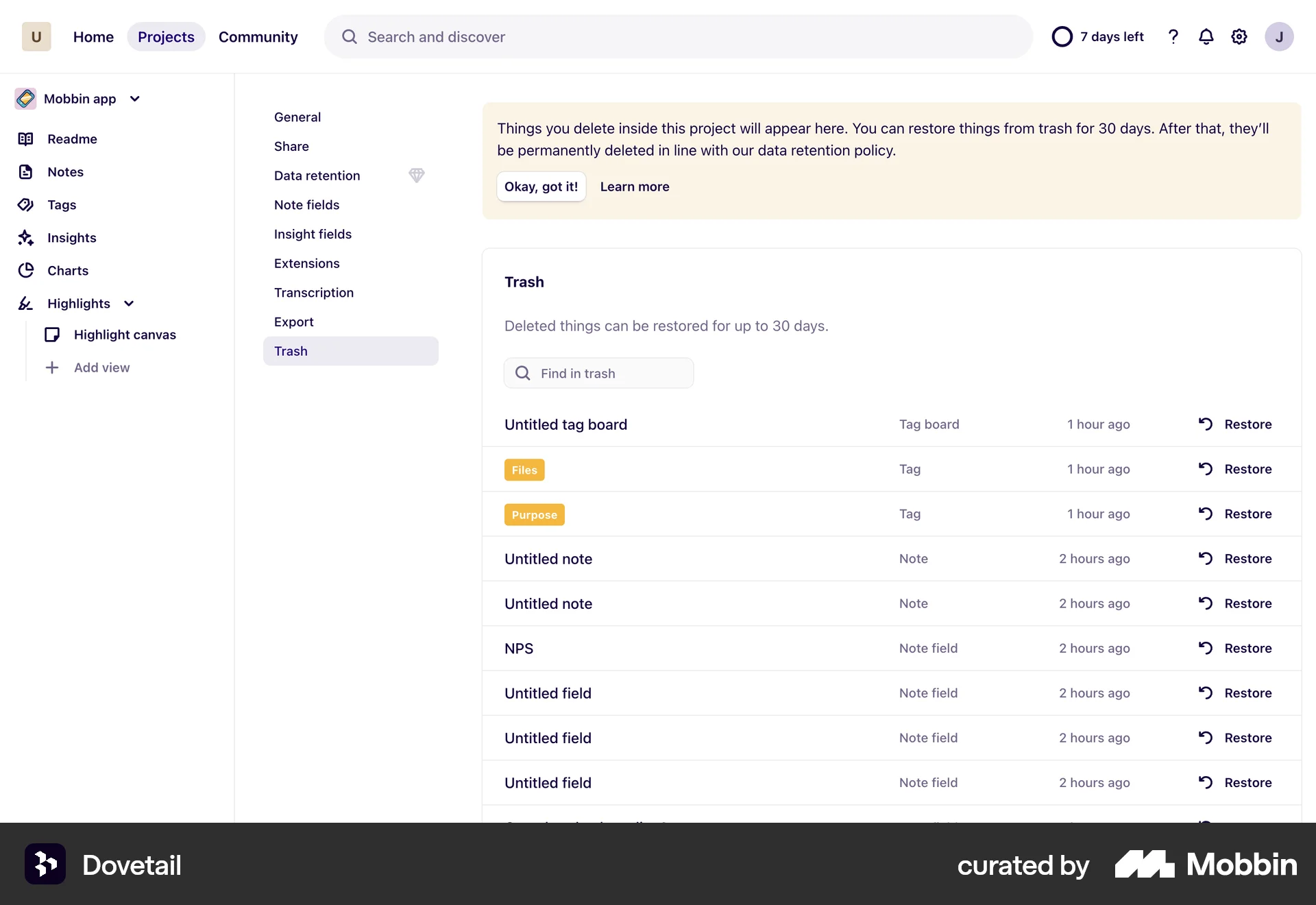This screenshot has width=1316, height=905.
Task: Click the restore arrow for NPS
Action: click(x=1205, y=648)
